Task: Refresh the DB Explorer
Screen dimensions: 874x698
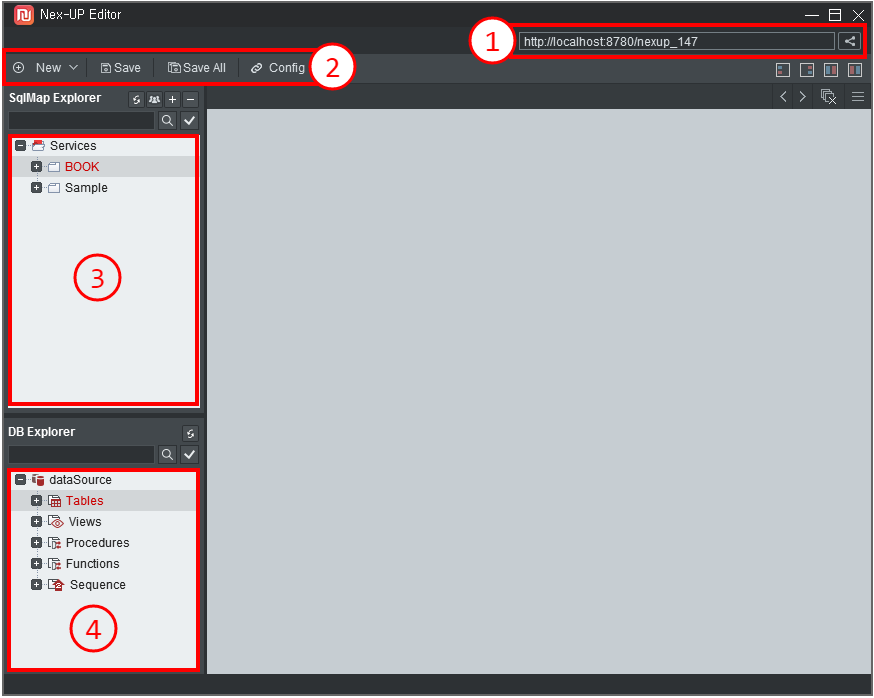Action: (190, 434)
